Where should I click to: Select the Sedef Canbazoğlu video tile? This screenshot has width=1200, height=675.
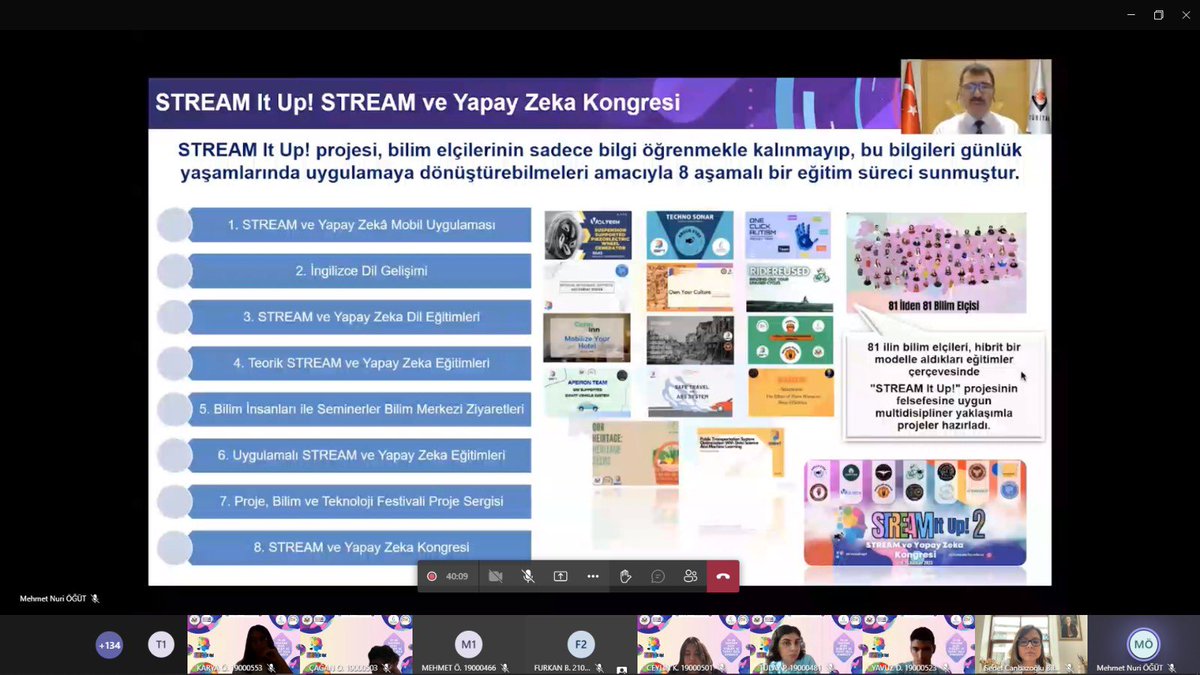[1031, 644]
